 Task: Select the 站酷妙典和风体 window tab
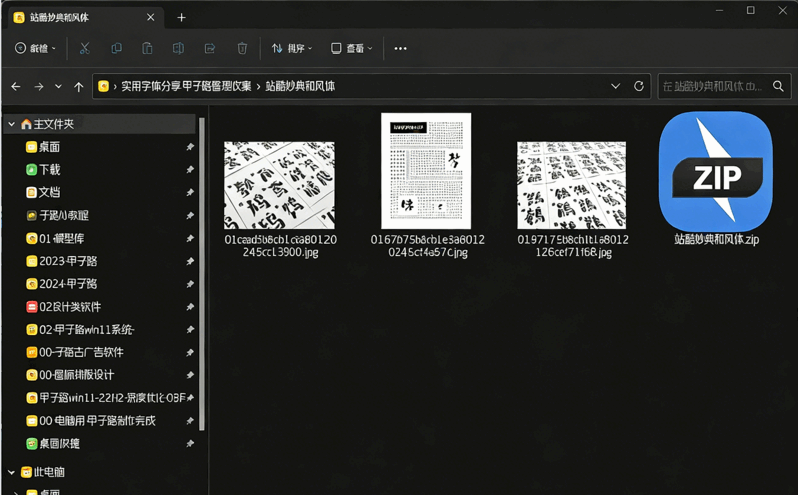tap(84, 17)
